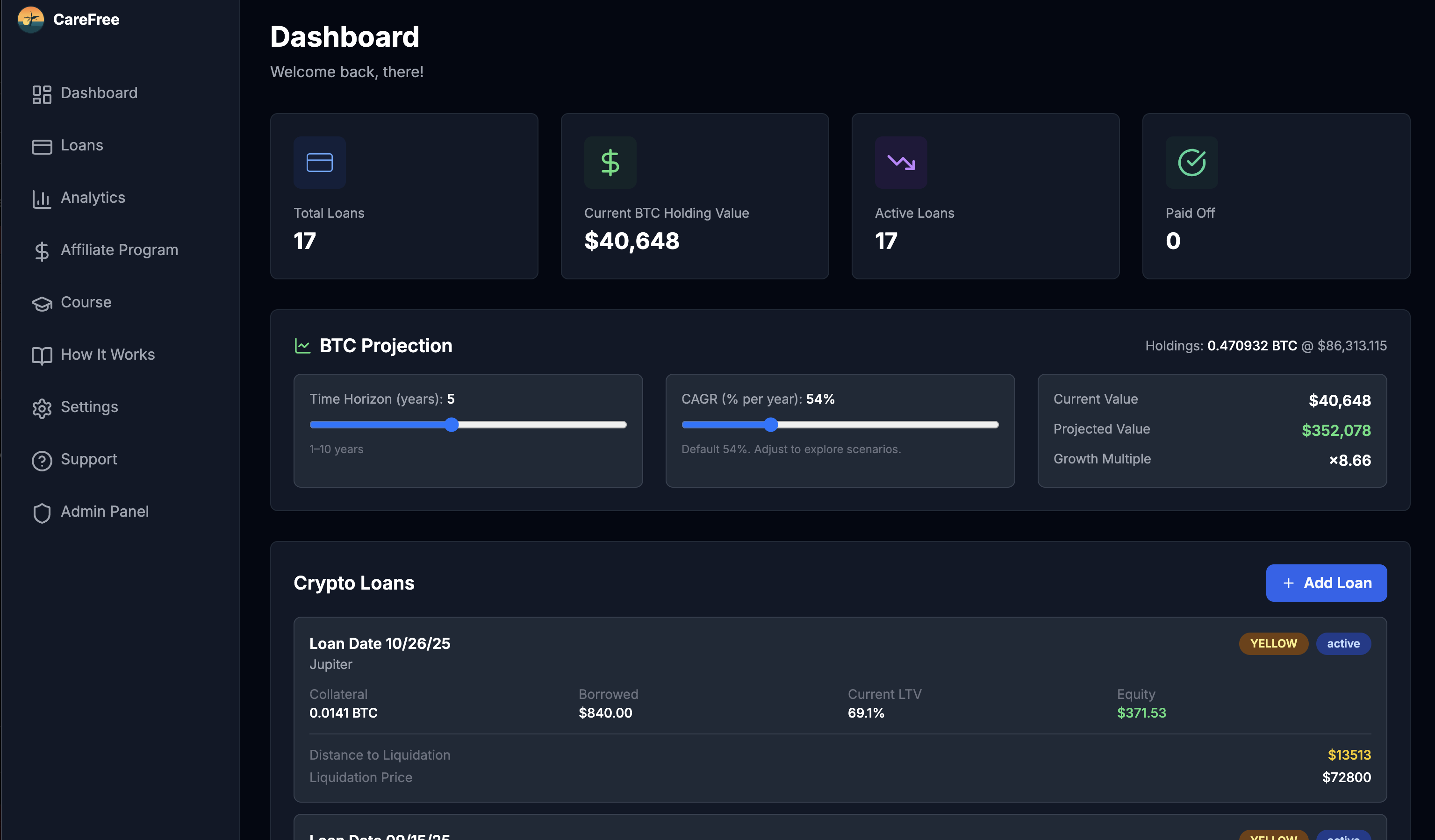1435x840 pixels.
Task: Click the Paid Off checkmark icon
Action: (x=1191, y=162)
